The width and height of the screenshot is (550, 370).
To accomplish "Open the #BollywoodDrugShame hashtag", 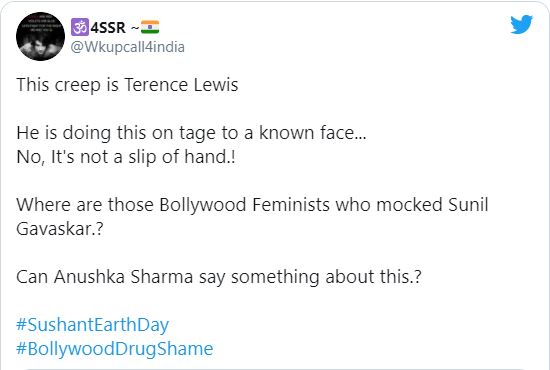I will 115,349.
